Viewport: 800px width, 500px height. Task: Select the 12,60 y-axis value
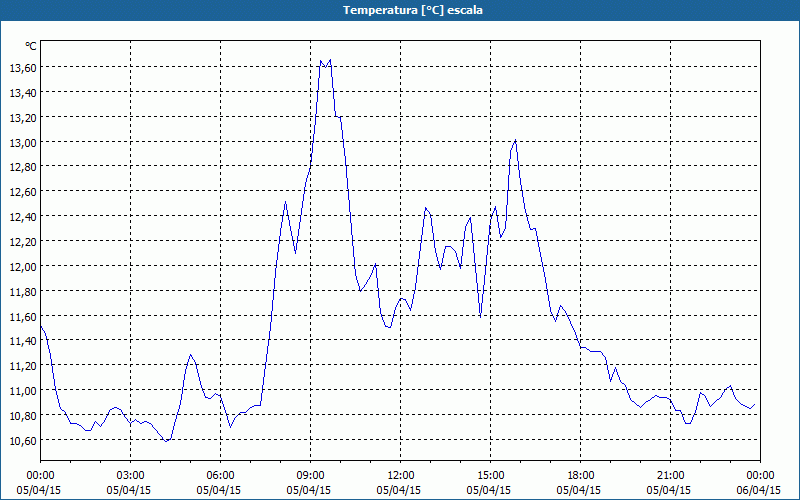[22, 192]
